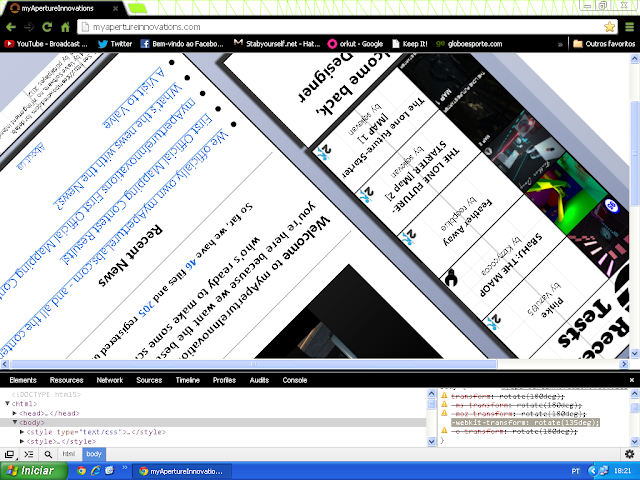Switch to the Elements devtools tab
Screen dimensions: 640x480
(x=23, y=380)
